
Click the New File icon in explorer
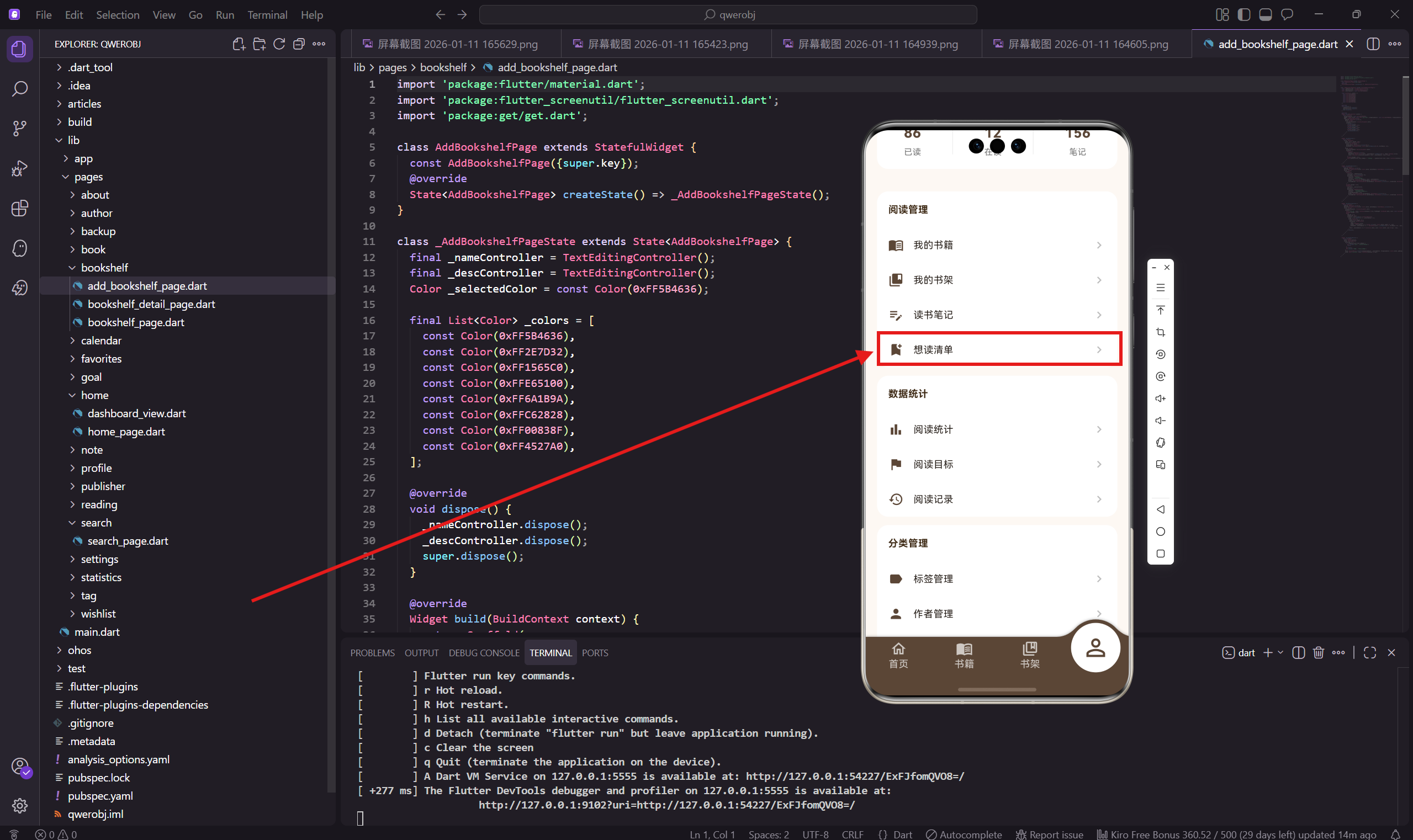pyautogui.click(x=239, y=44)
